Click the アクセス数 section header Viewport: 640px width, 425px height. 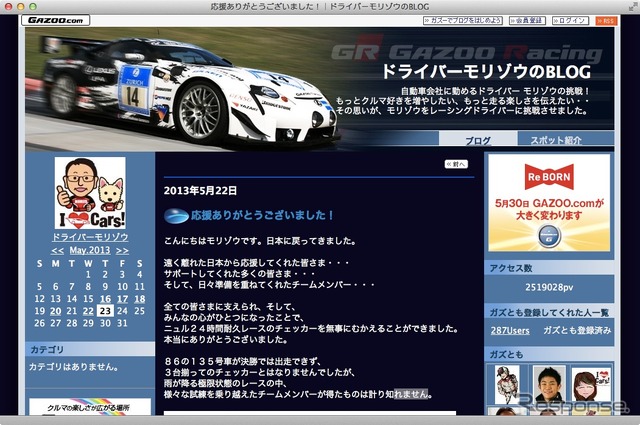point(549,268)
